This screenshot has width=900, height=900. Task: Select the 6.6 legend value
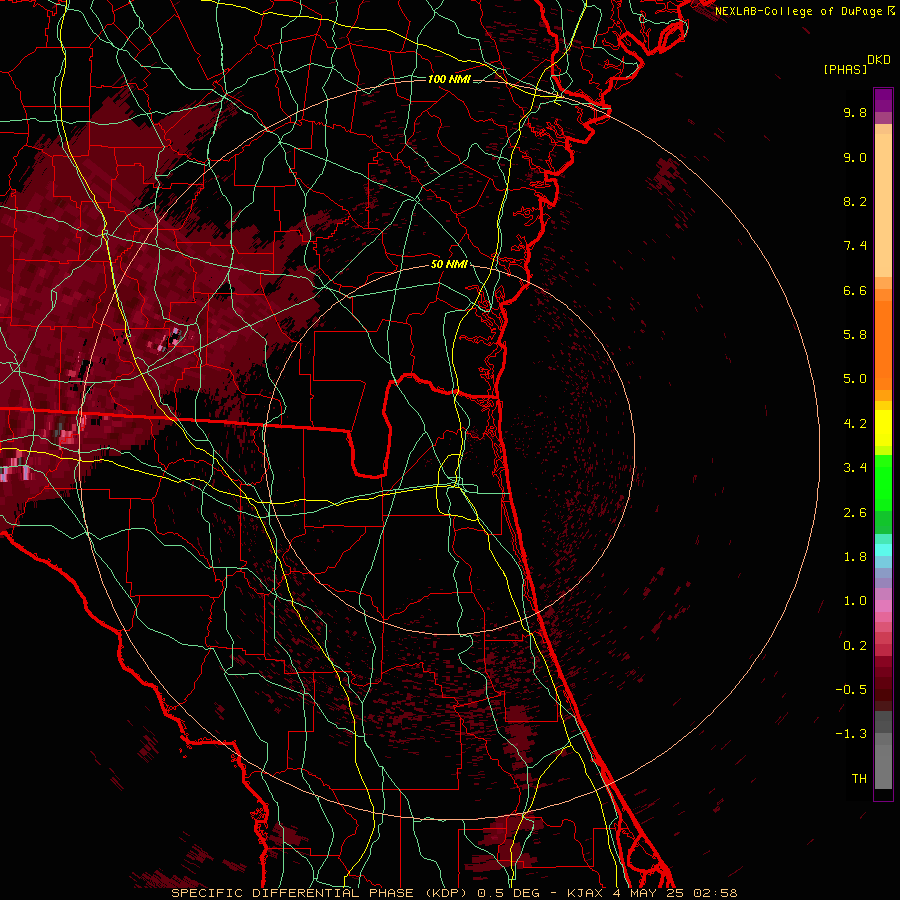point(855,290)
